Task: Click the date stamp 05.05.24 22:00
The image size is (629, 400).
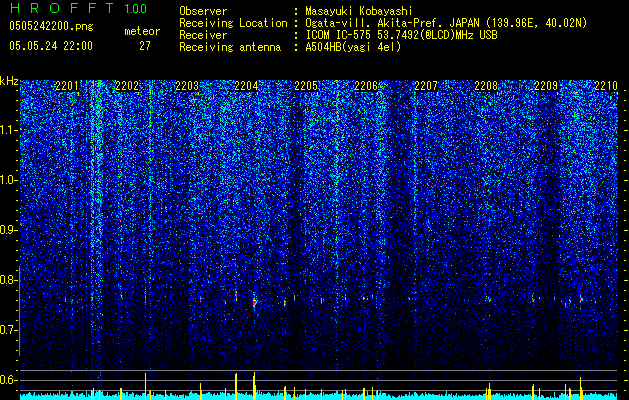Action: [51, 46]
